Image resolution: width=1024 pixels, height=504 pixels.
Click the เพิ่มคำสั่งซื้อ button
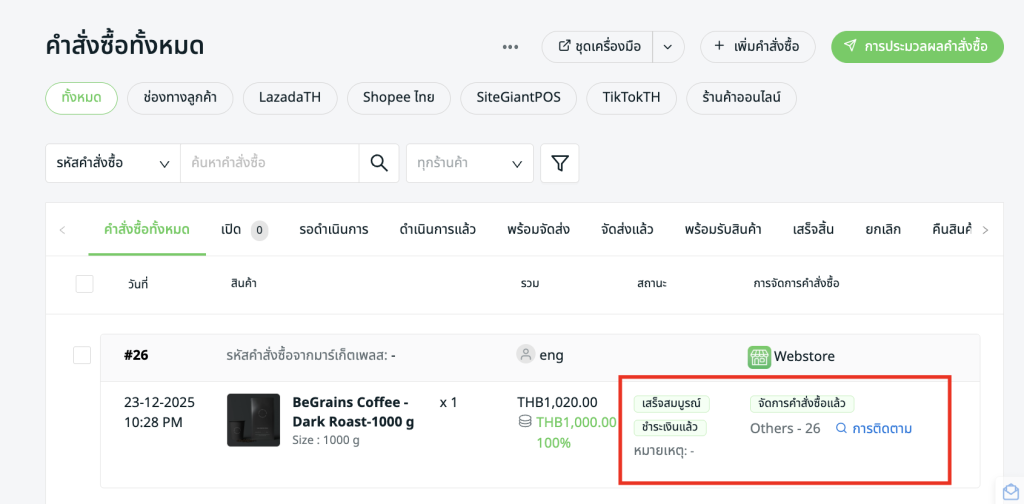[x=757, y=47]
